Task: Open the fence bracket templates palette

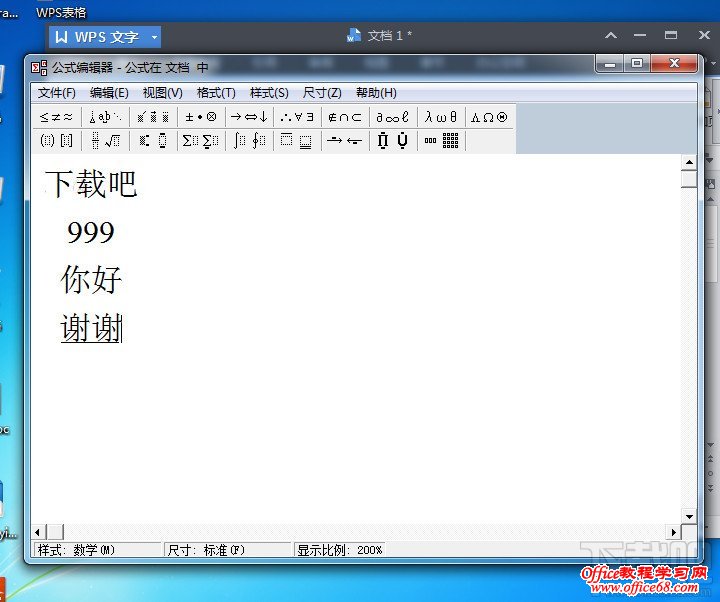Action: pyautogui.click(x=56, y=141)
